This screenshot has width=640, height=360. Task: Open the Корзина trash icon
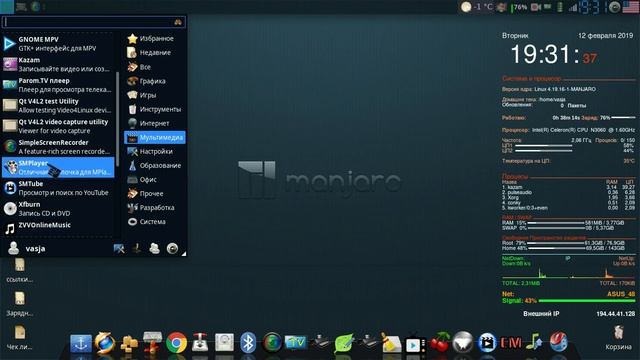(618, 338)
